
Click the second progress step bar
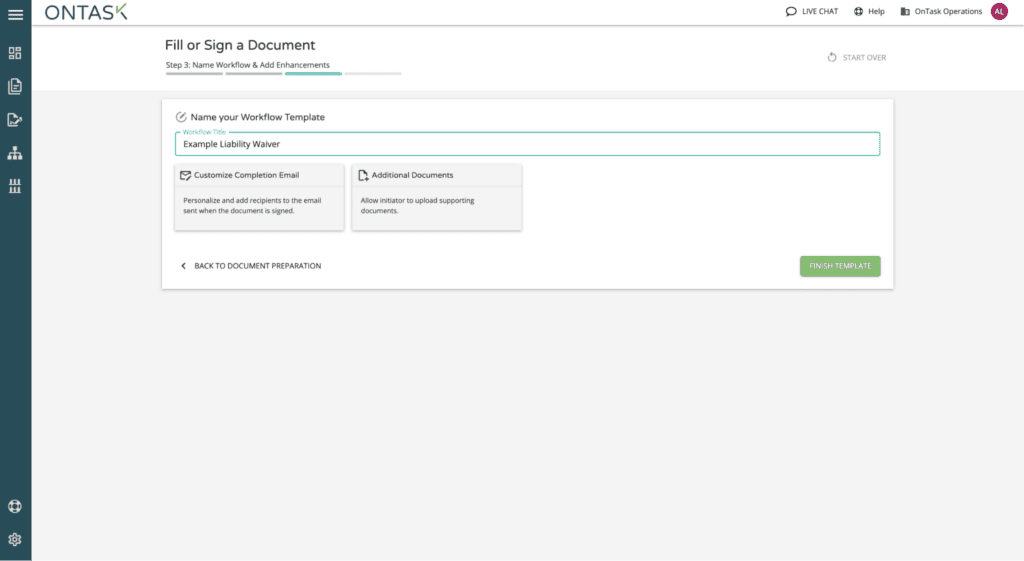click(254, 74)
